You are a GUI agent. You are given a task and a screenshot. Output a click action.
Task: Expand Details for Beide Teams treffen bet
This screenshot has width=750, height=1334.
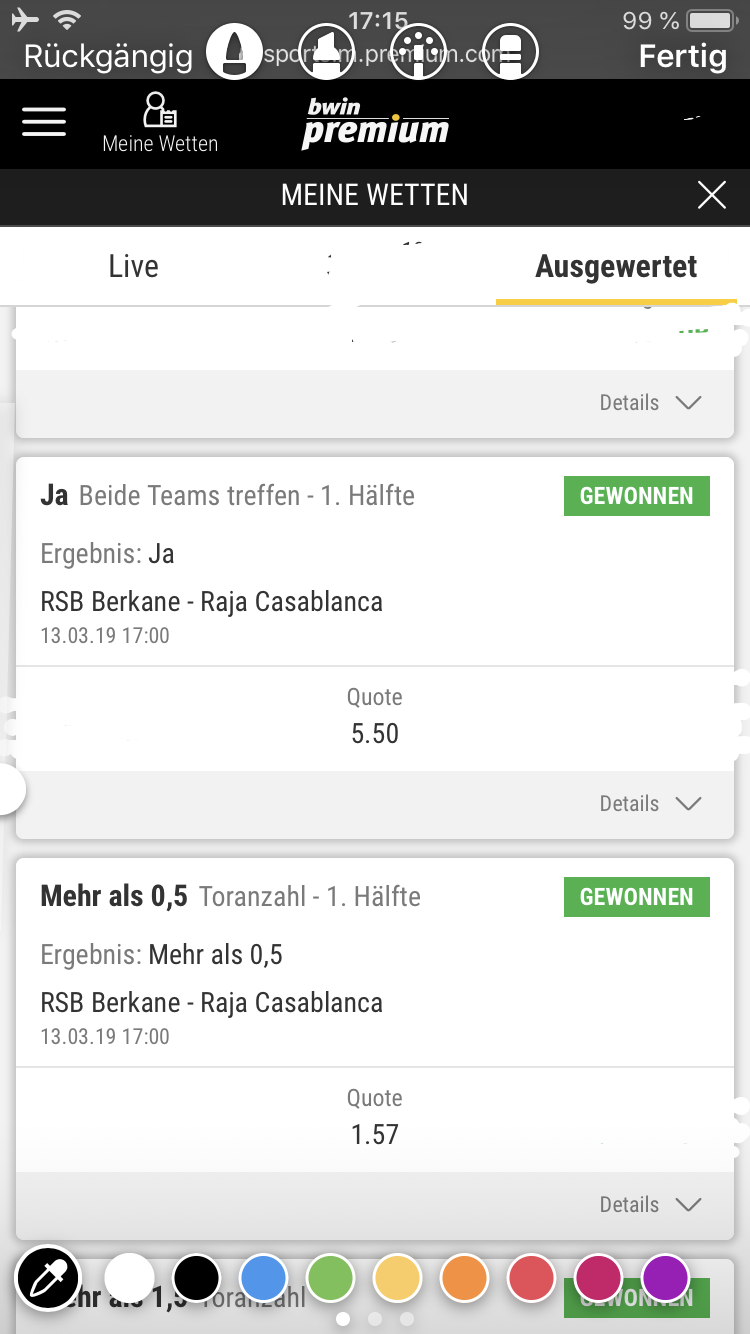pos(650,803)
